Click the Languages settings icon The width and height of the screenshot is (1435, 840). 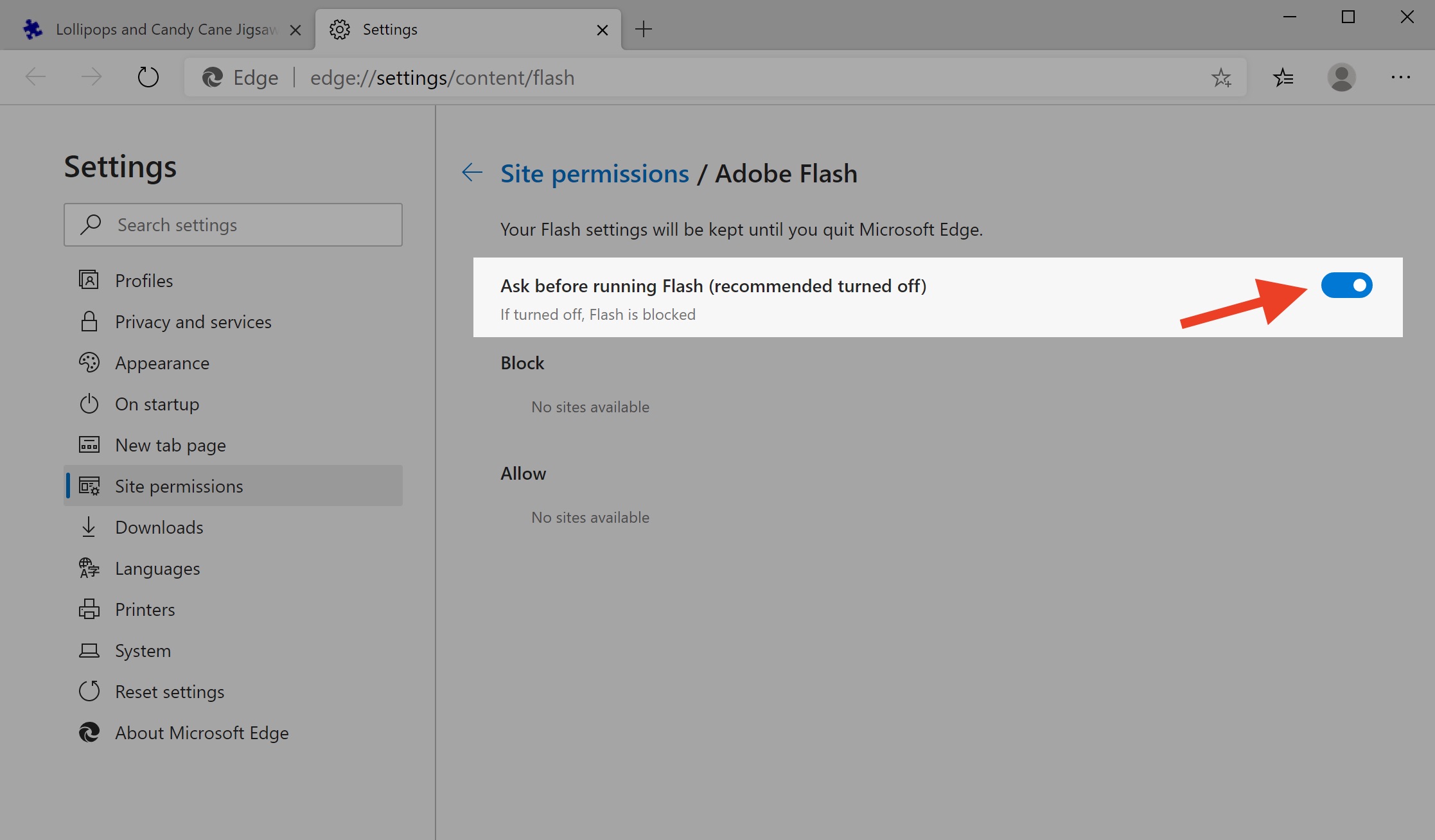point(88,568)
